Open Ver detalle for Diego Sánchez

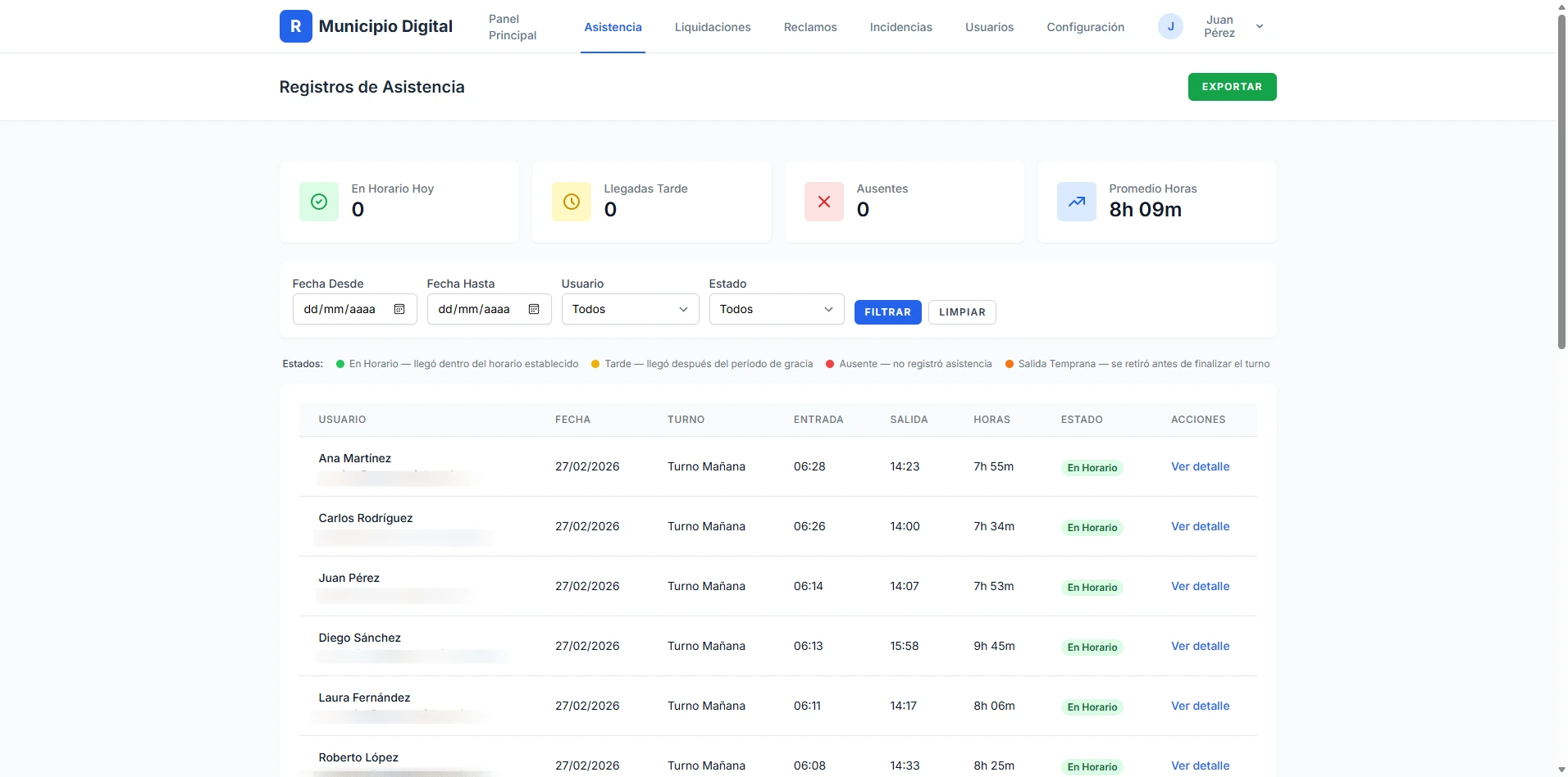[1200, 646]
